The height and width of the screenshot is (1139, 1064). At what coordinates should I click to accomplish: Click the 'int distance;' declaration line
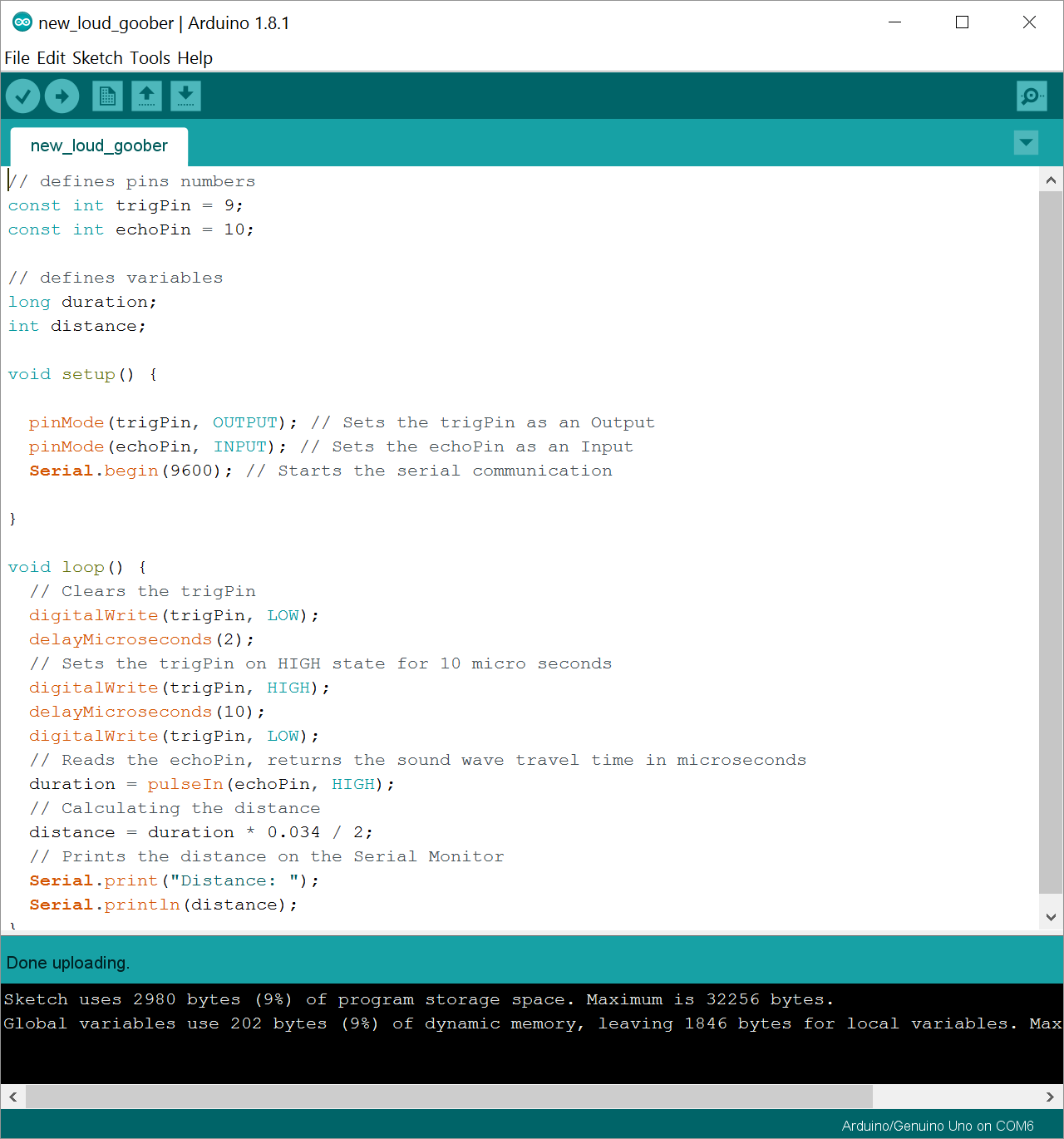tap(77, 326)
